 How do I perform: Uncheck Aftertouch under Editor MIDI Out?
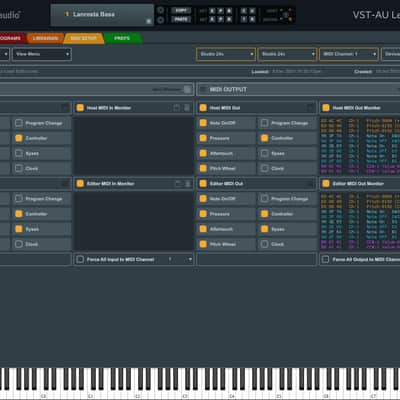point(203,229)
